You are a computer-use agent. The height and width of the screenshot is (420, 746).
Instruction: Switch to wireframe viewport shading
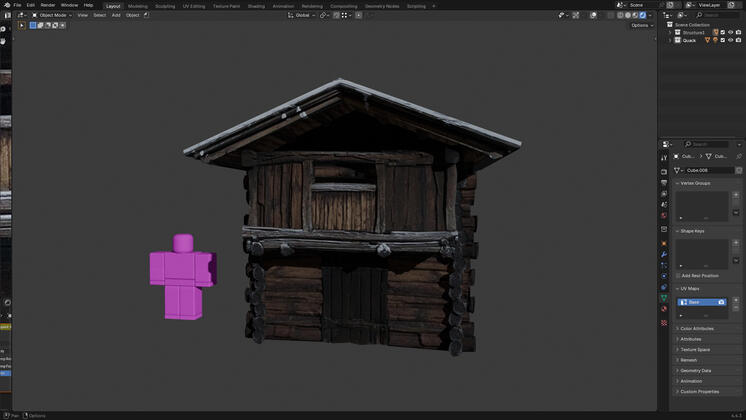(620, 15)
